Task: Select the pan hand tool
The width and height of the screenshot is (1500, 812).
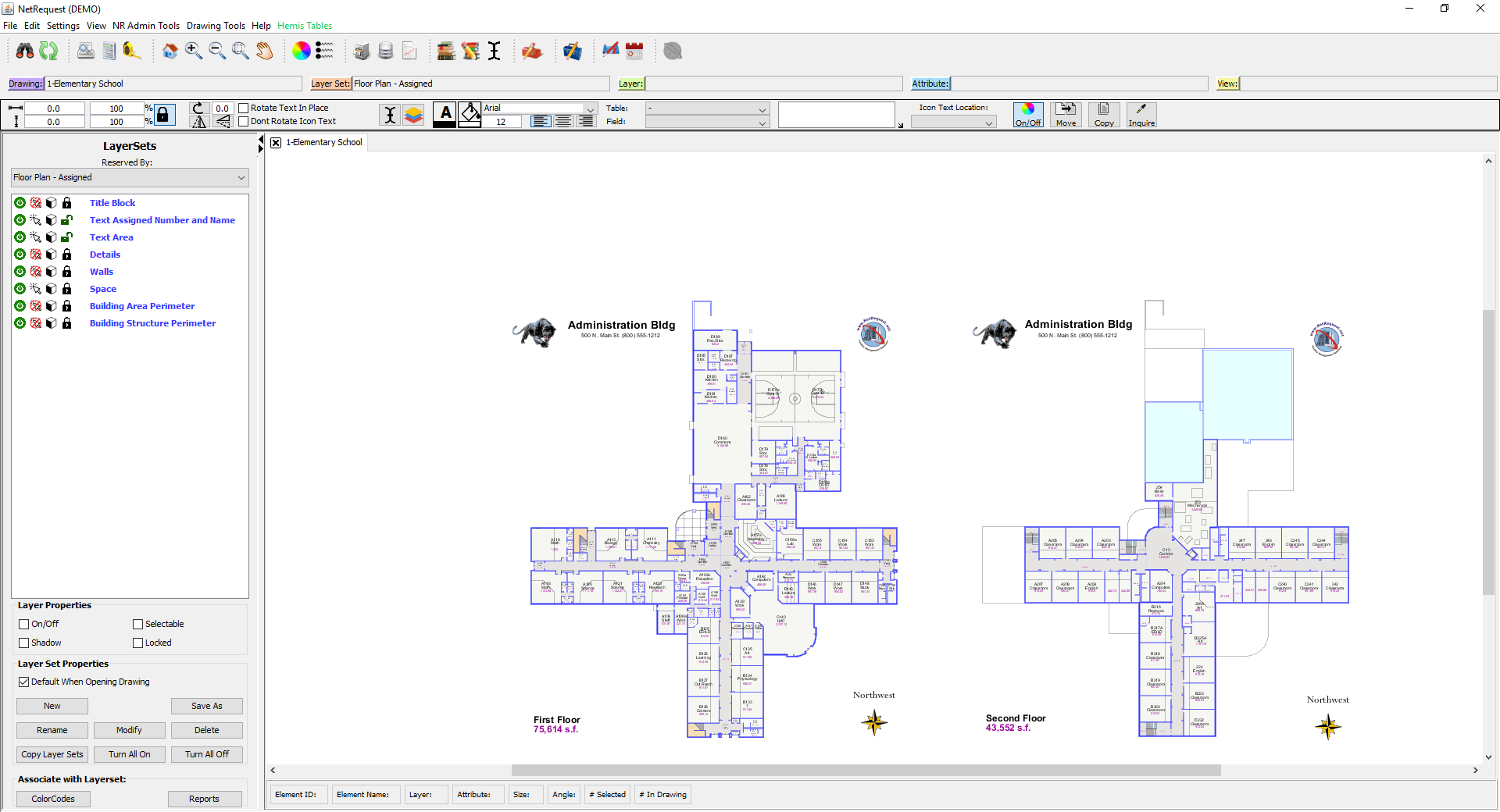Action: [x=264, y=52]
